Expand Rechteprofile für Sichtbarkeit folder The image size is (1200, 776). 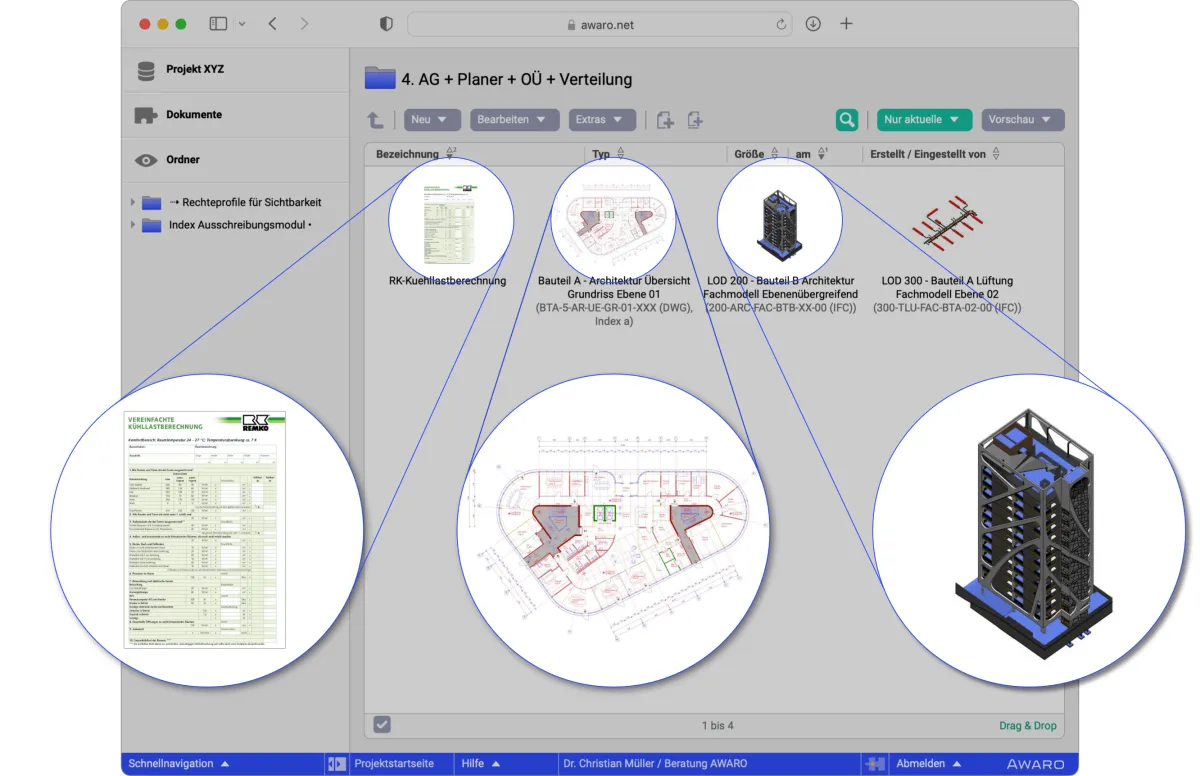[x=133, y=202]
